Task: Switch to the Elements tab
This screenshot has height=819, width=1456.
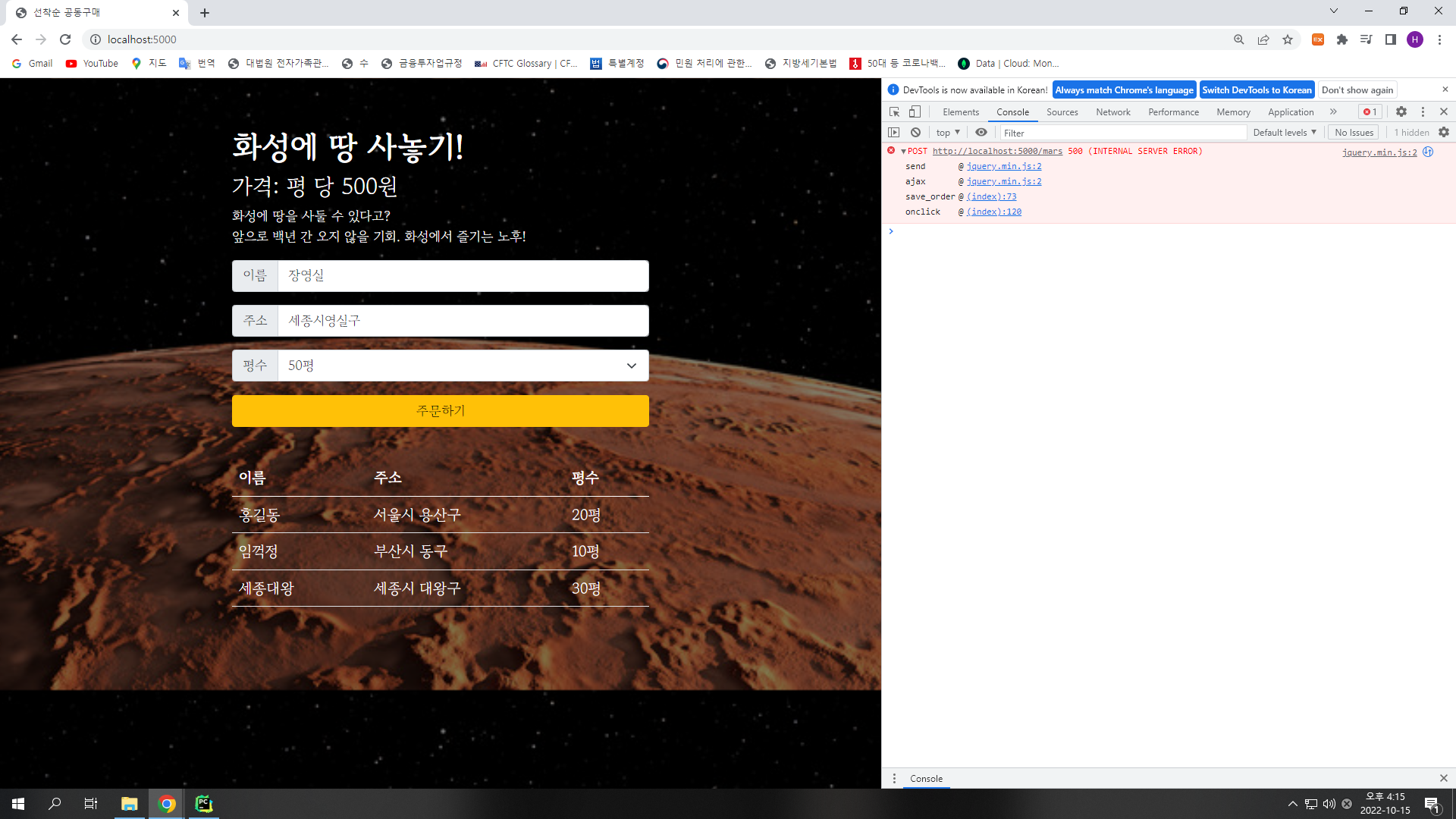Action: 961,111
